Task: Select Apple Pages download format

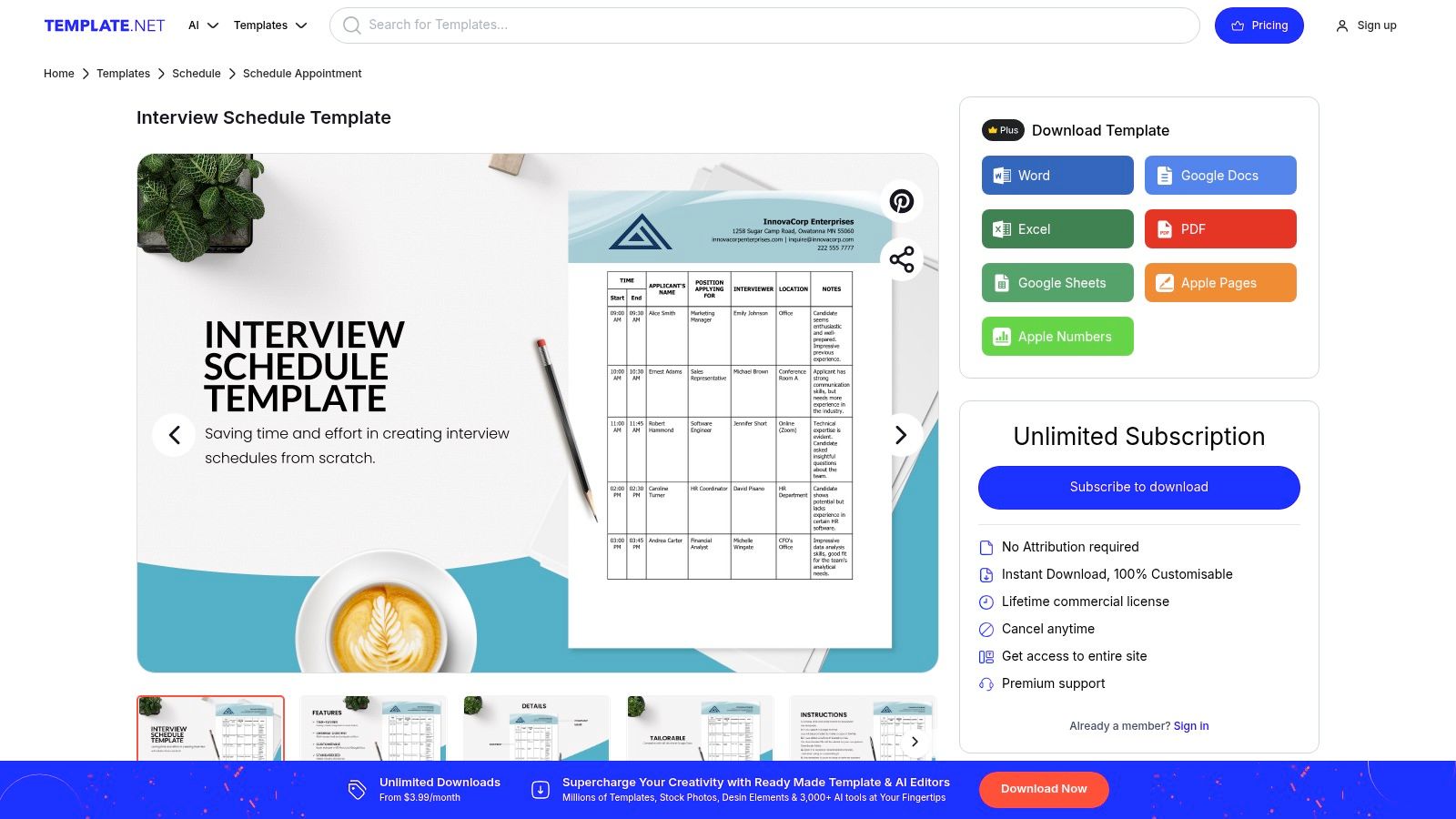Action: point(1219,283)
